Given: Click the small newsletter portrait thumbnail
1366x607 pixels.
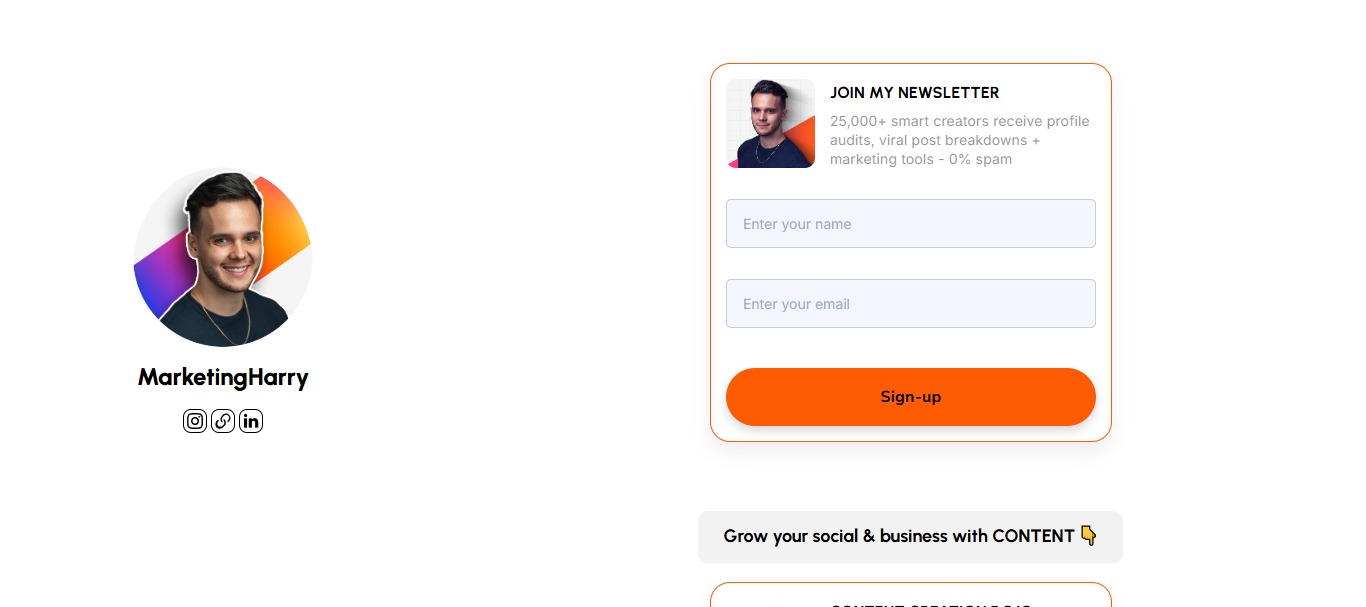Looking at the screenshot, I should click(770, 123).
